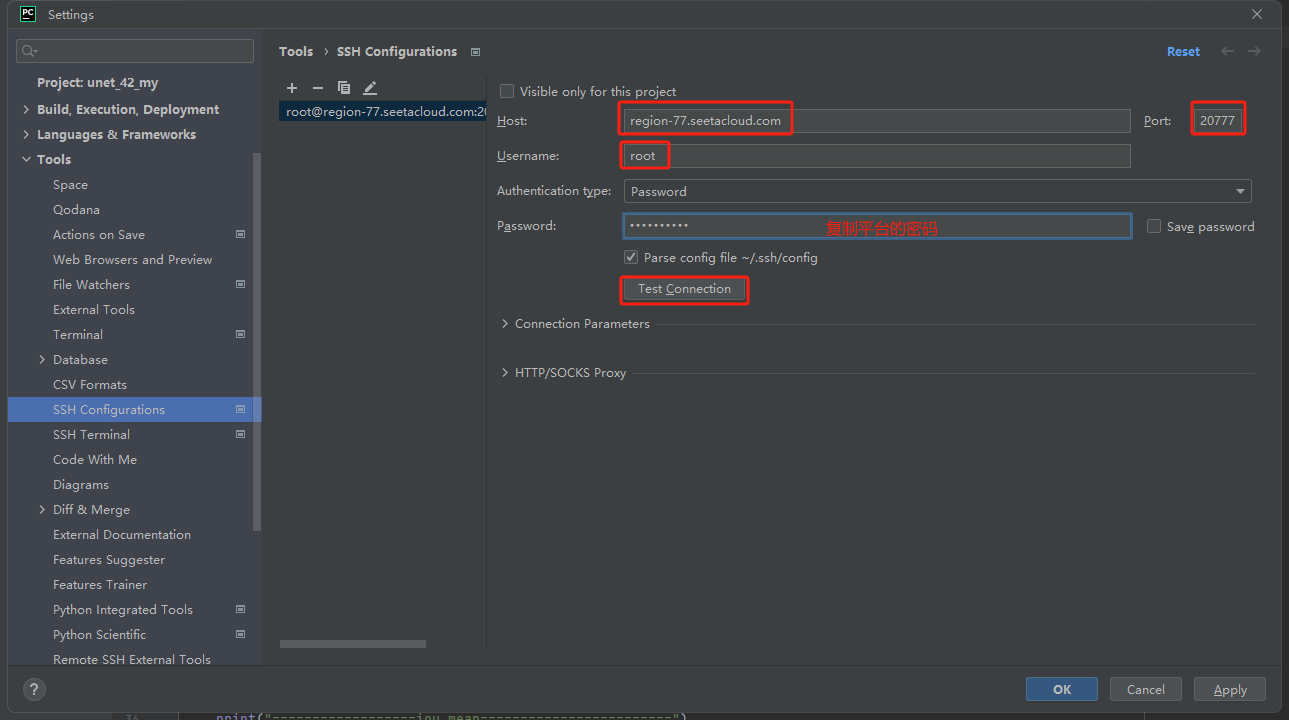Click the SSH list horizontal scrollbar
Viewport: 1289px width, 720px height.
353,644
